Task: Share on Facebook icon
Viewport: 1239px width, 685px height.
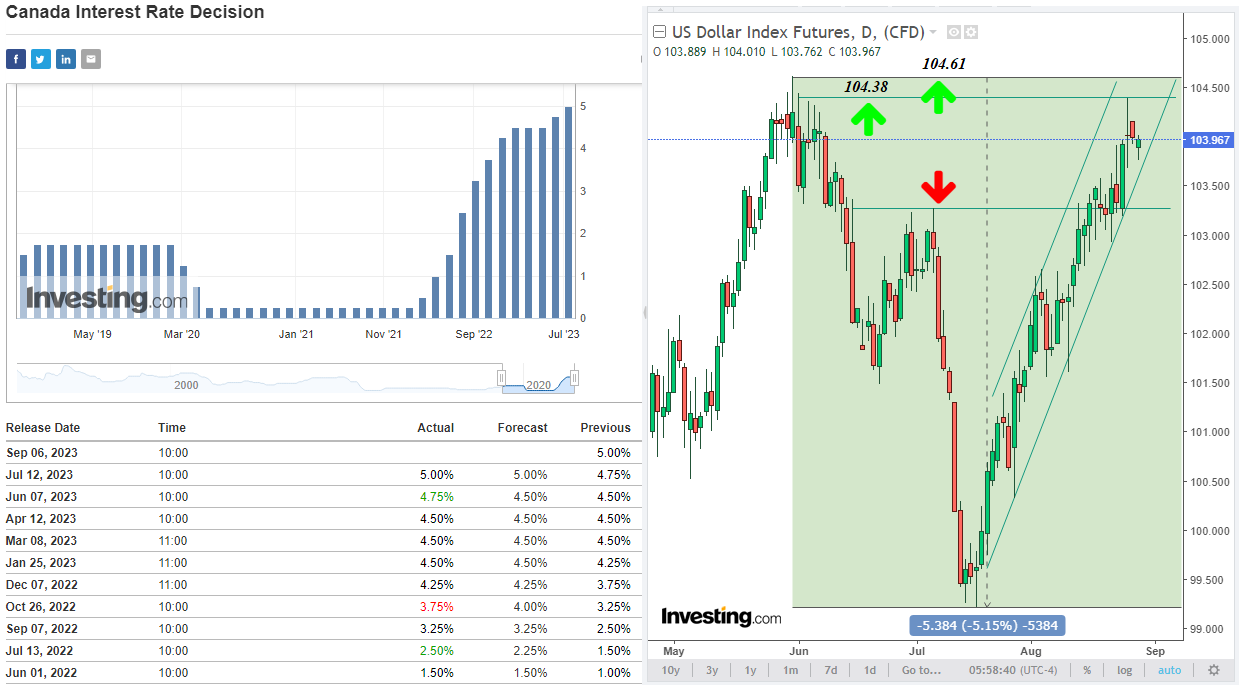Action: point(16,59)
